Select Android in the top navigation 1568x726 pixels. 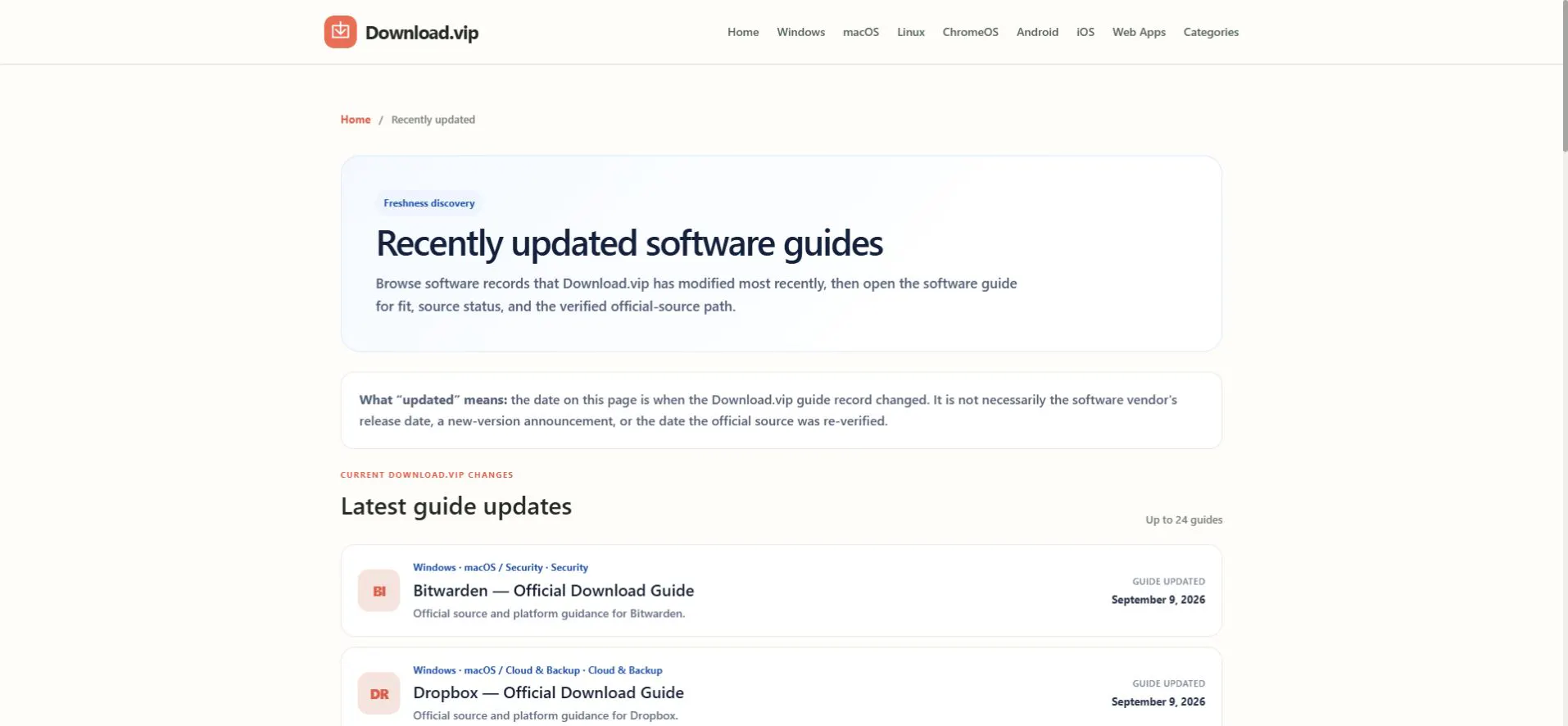coord(1037,32)
